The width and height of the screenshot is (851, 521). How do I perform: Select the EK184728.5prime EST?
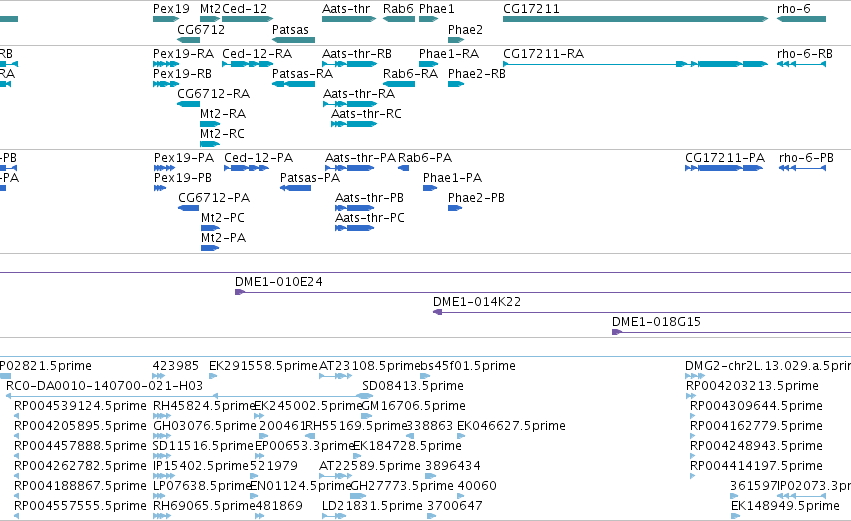click(357, 456)
